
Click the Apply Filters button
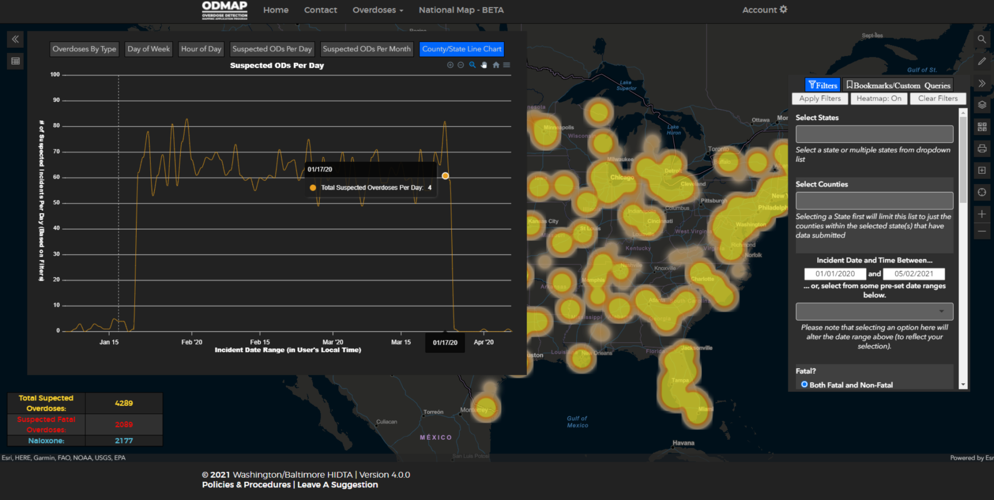[x=820, y=98]
